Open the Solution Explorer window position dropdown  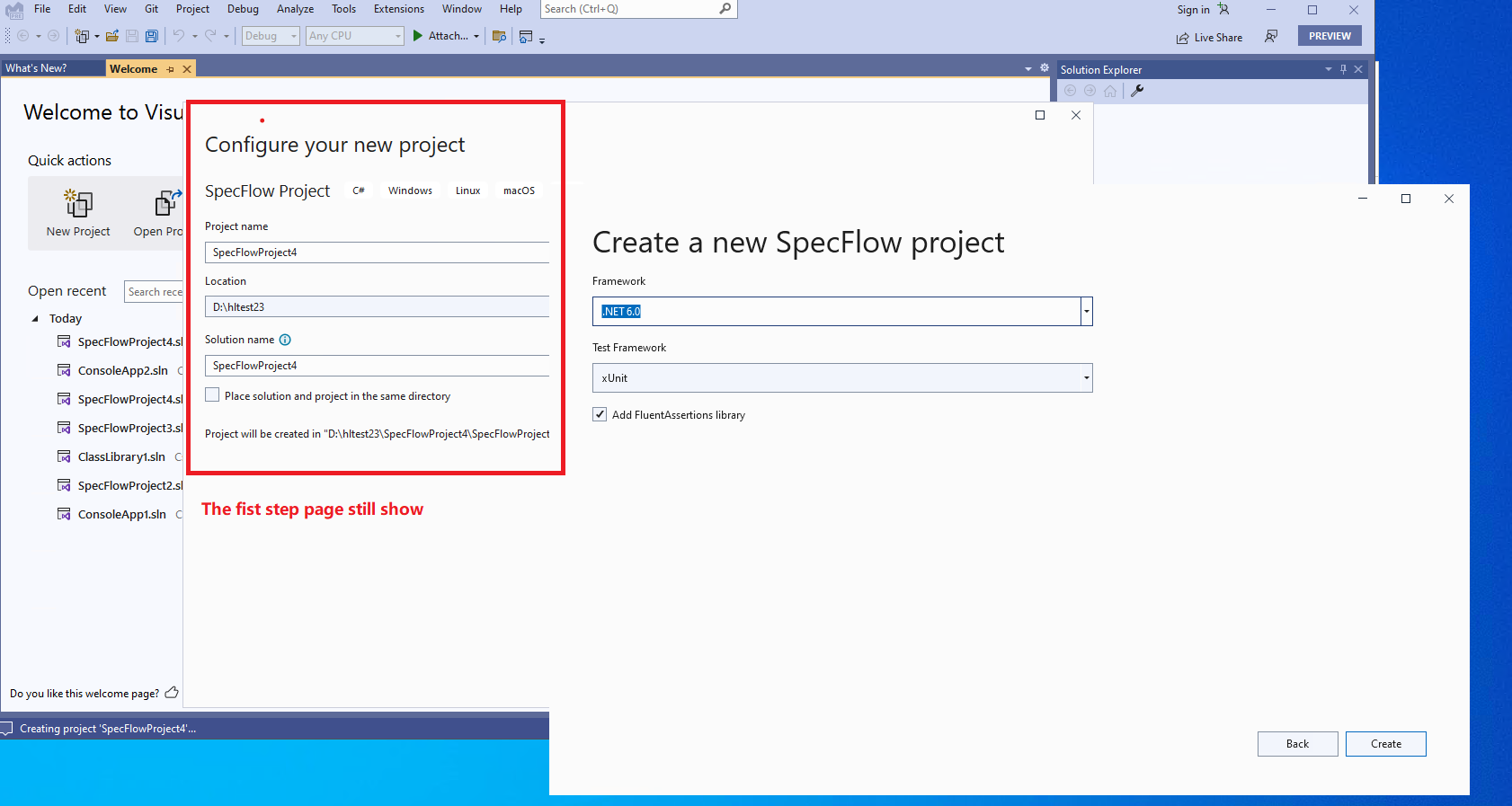click(1329, 69)
